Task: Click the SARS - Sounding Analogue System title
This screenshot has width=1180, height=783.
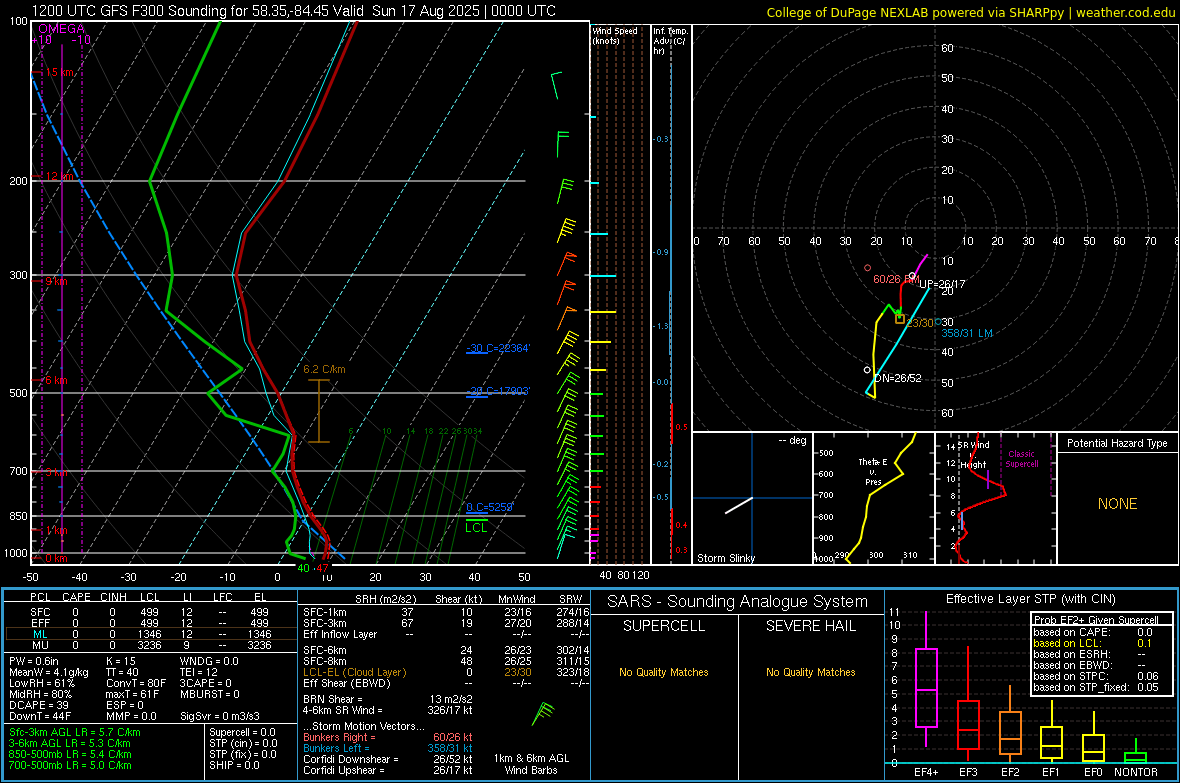Action: [738, 601]
